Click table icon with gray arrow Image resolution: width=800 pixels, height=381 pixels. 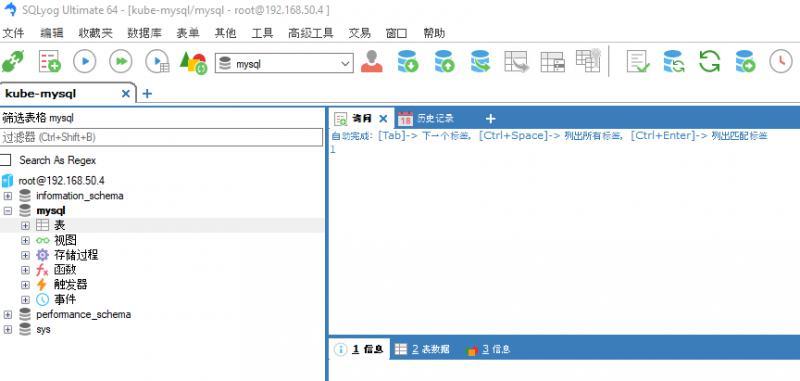516,62
